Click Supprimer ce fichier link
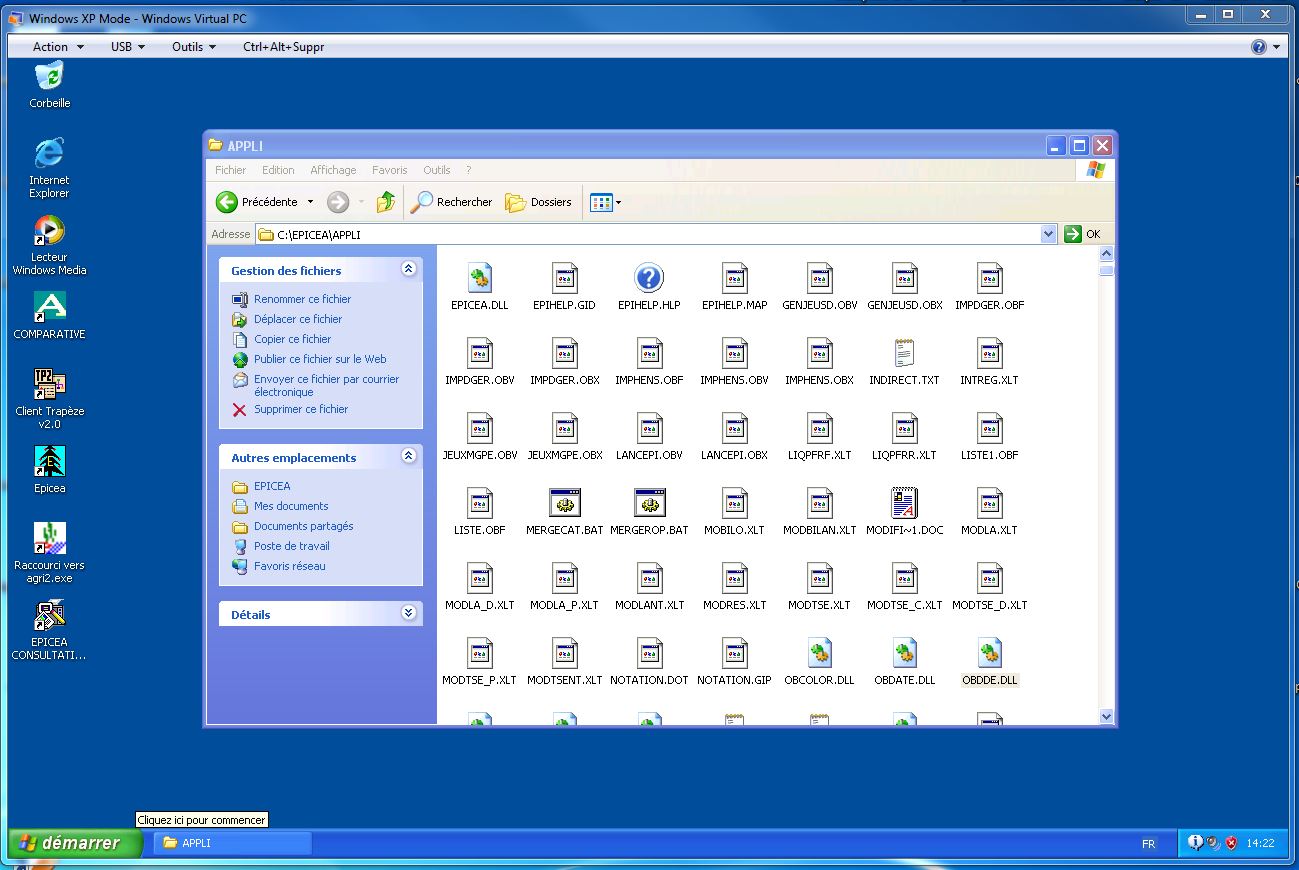 (x=300, y=409)
